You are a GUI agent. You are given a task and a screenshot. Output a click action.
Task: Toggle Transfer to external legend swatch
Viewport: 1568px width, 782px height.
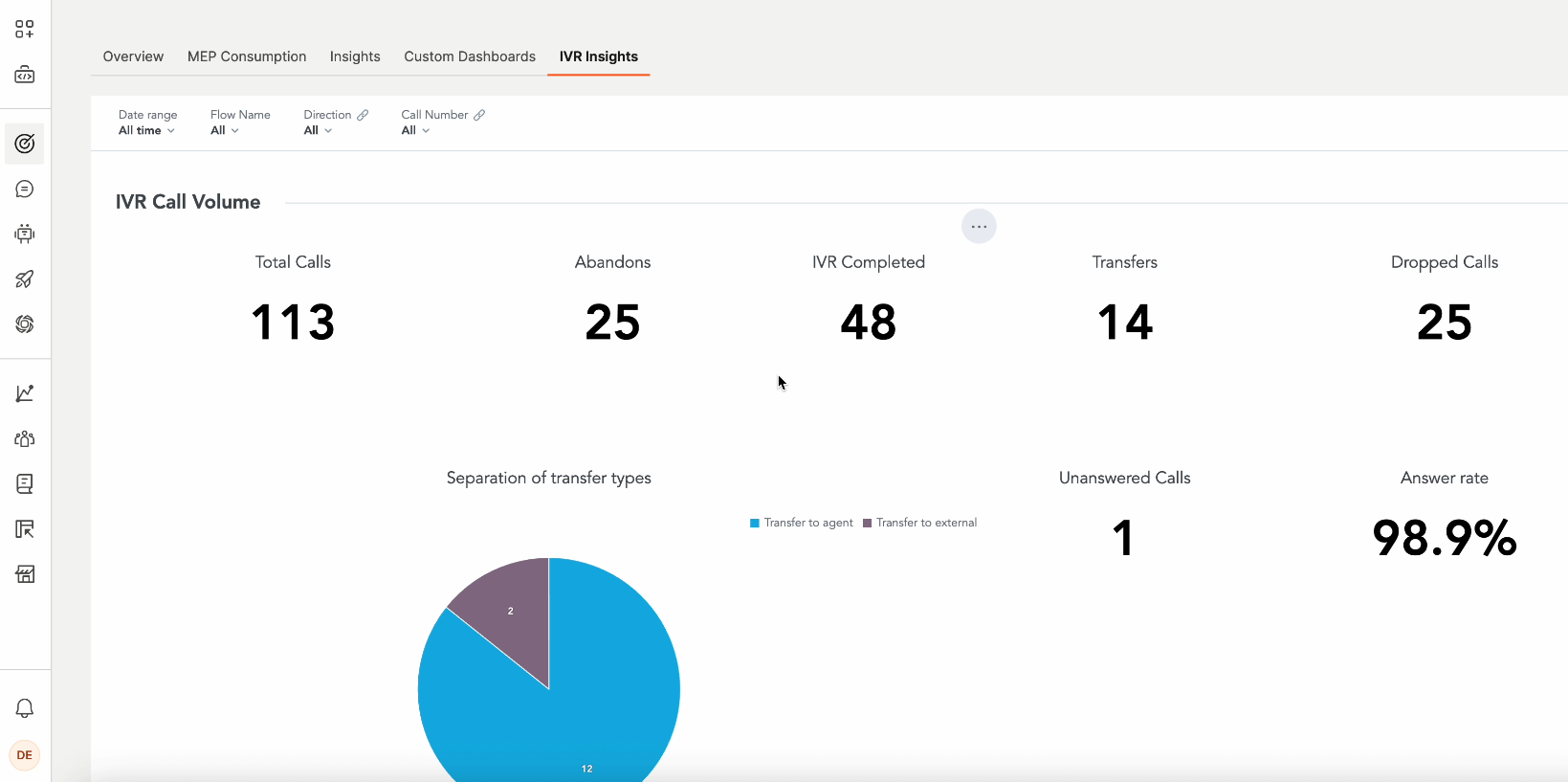[868, 523]
